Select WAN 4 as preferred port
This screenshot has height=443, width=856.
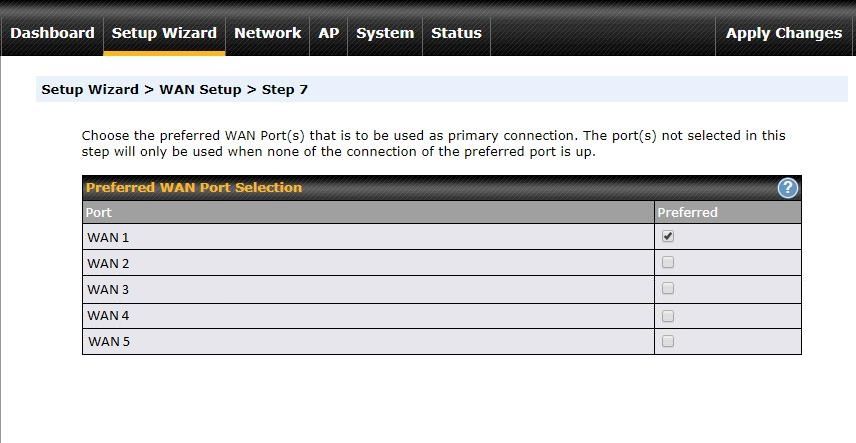[x=668, y=315]
